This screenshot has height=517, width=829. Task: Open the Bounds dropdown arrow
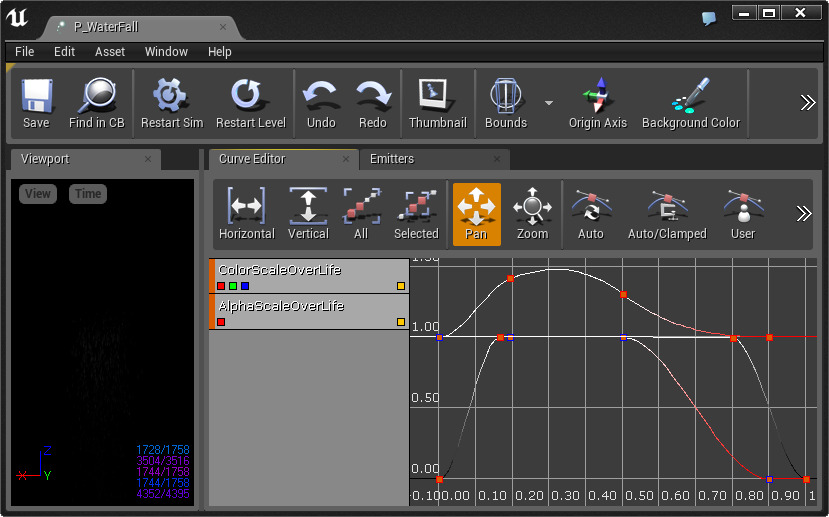click(x=548, y=103)
